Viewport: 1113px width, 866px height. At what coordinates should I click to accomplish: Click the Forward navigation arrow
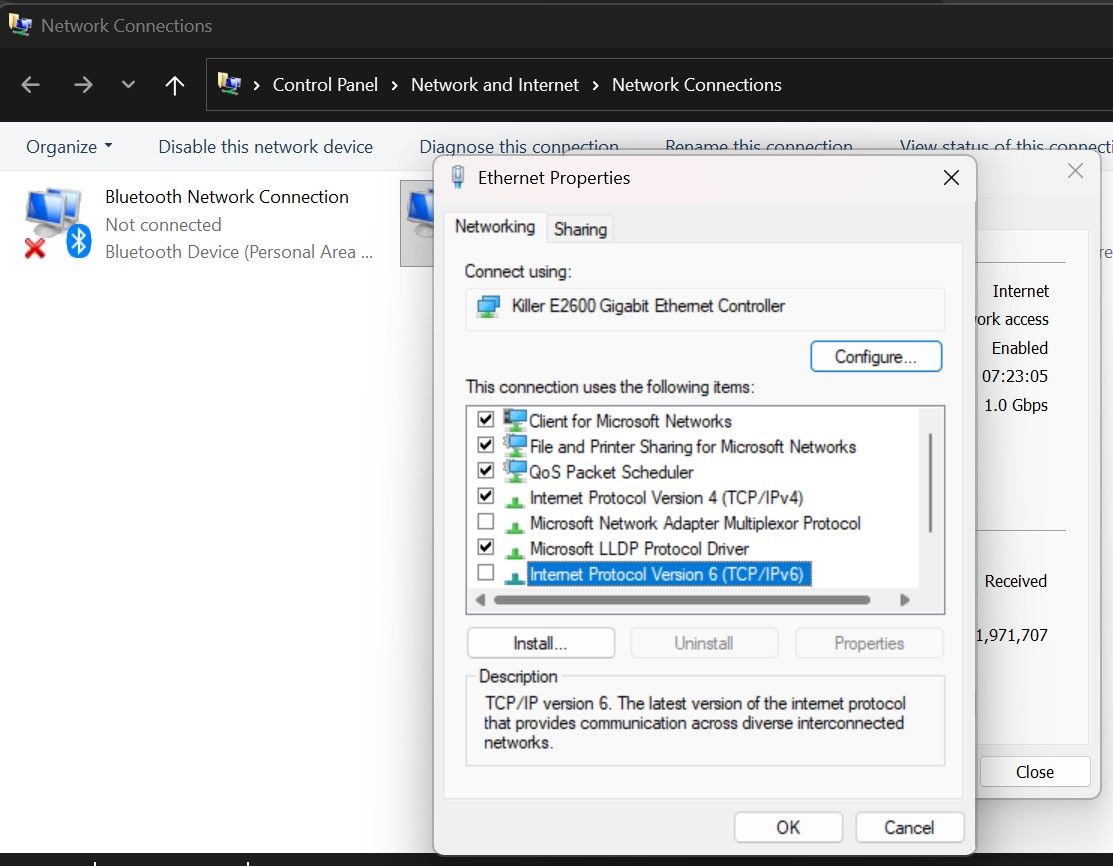83,85
